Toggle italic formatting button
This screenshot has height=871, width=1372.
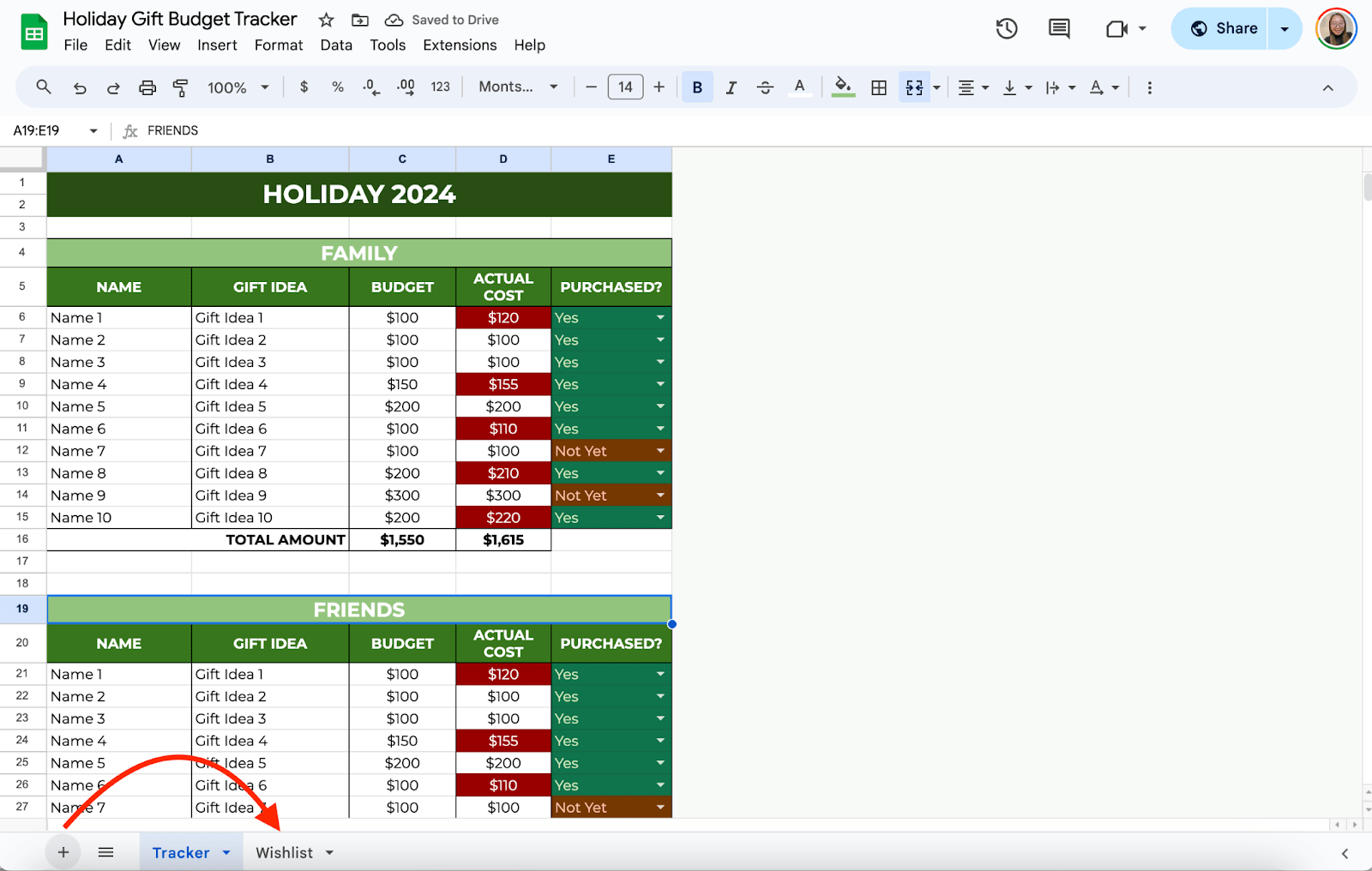click(731, 87)
